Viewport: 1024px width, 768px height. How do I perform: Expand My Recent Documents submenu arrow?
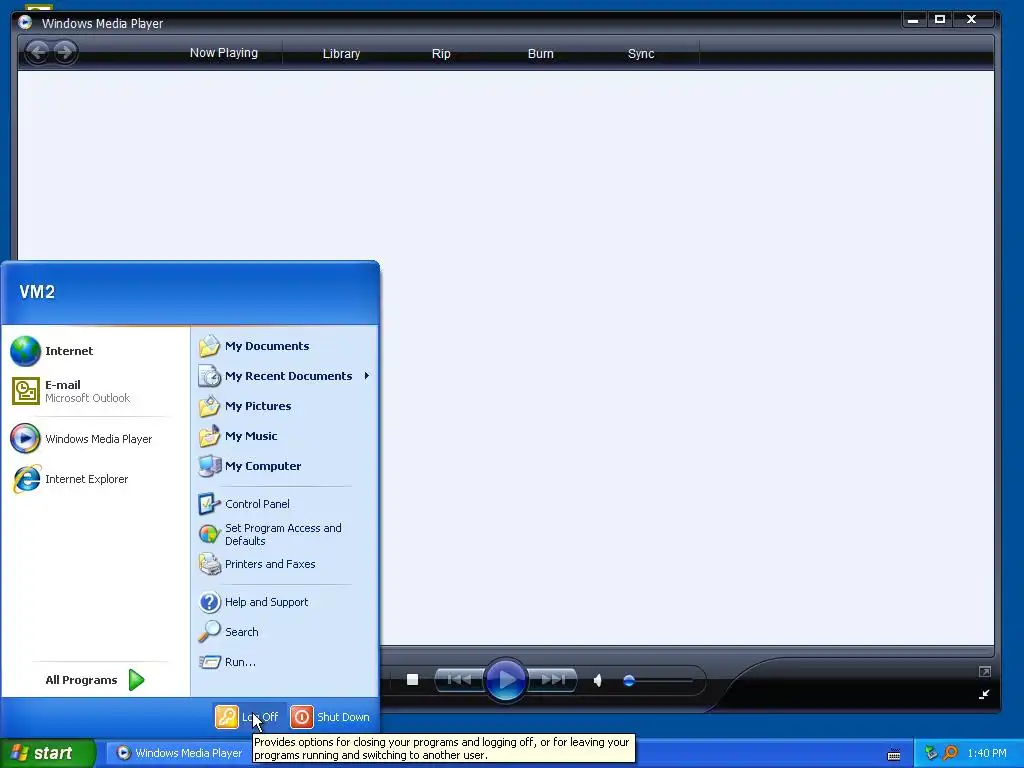tap(367, 376)
